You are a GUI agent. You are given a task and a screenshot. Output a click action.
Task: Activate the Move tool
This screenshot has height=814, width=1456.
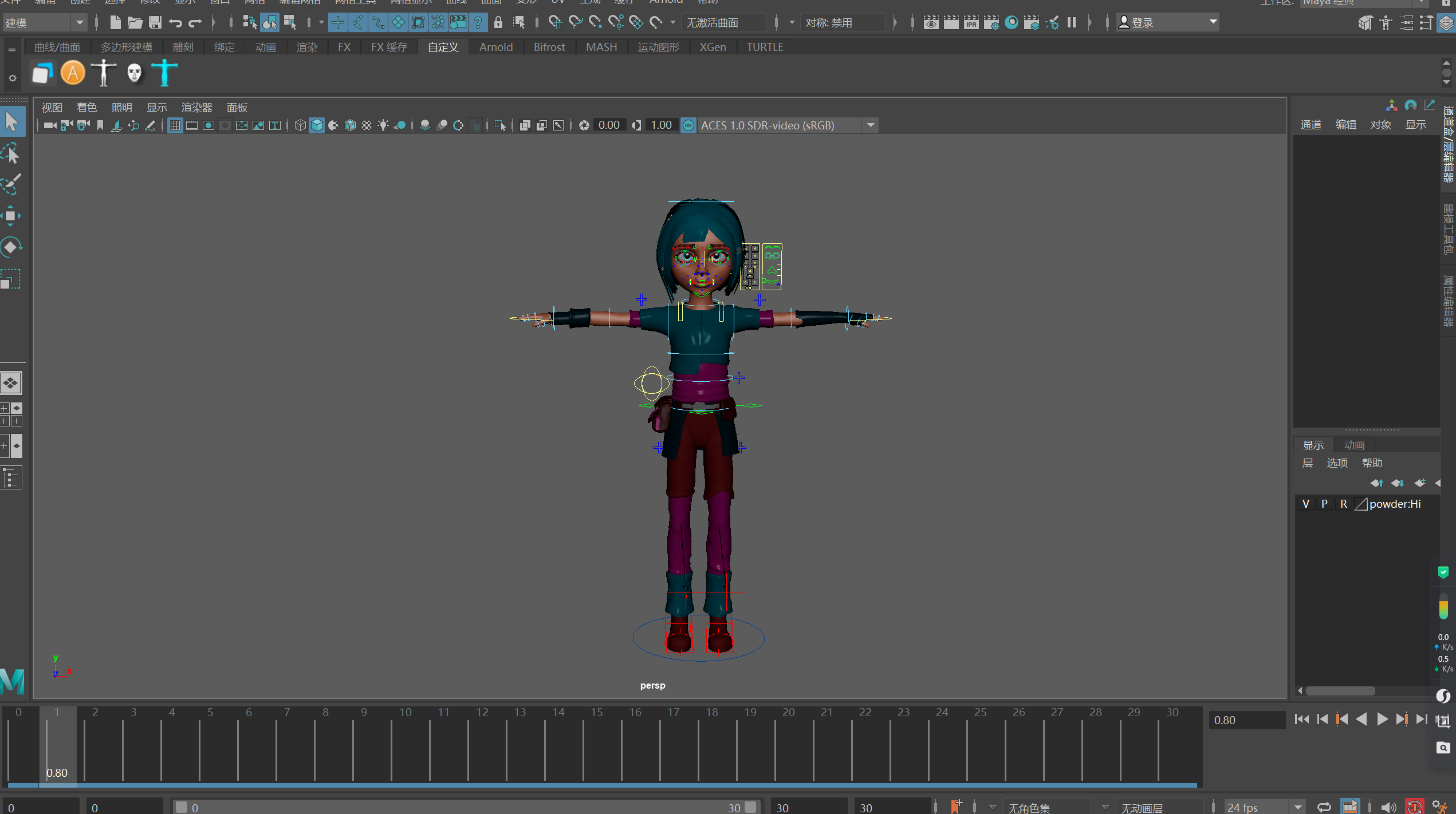(11, 216)
